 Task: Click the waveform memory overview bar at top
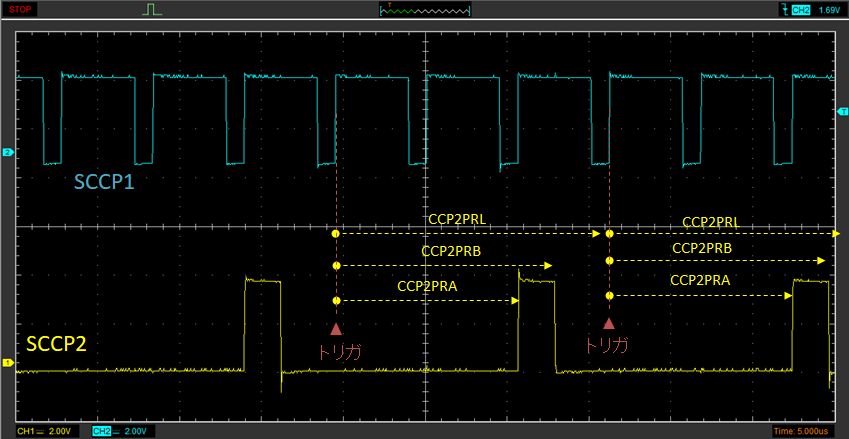pos(424,10)
